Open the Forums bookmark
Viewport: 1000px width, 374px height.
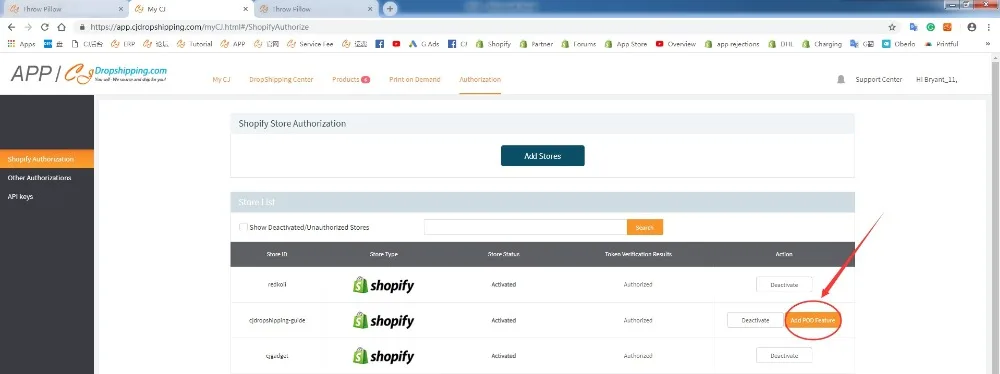(578, 44)
